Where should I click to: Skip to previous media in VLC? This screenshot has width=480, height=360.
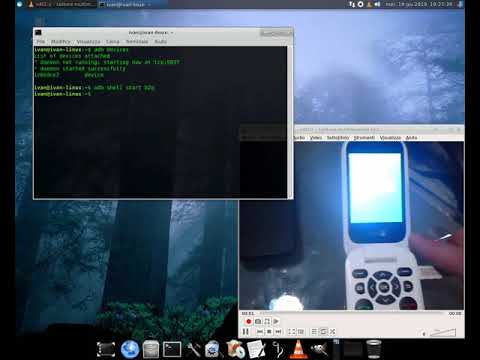click(x=260, y=332)
